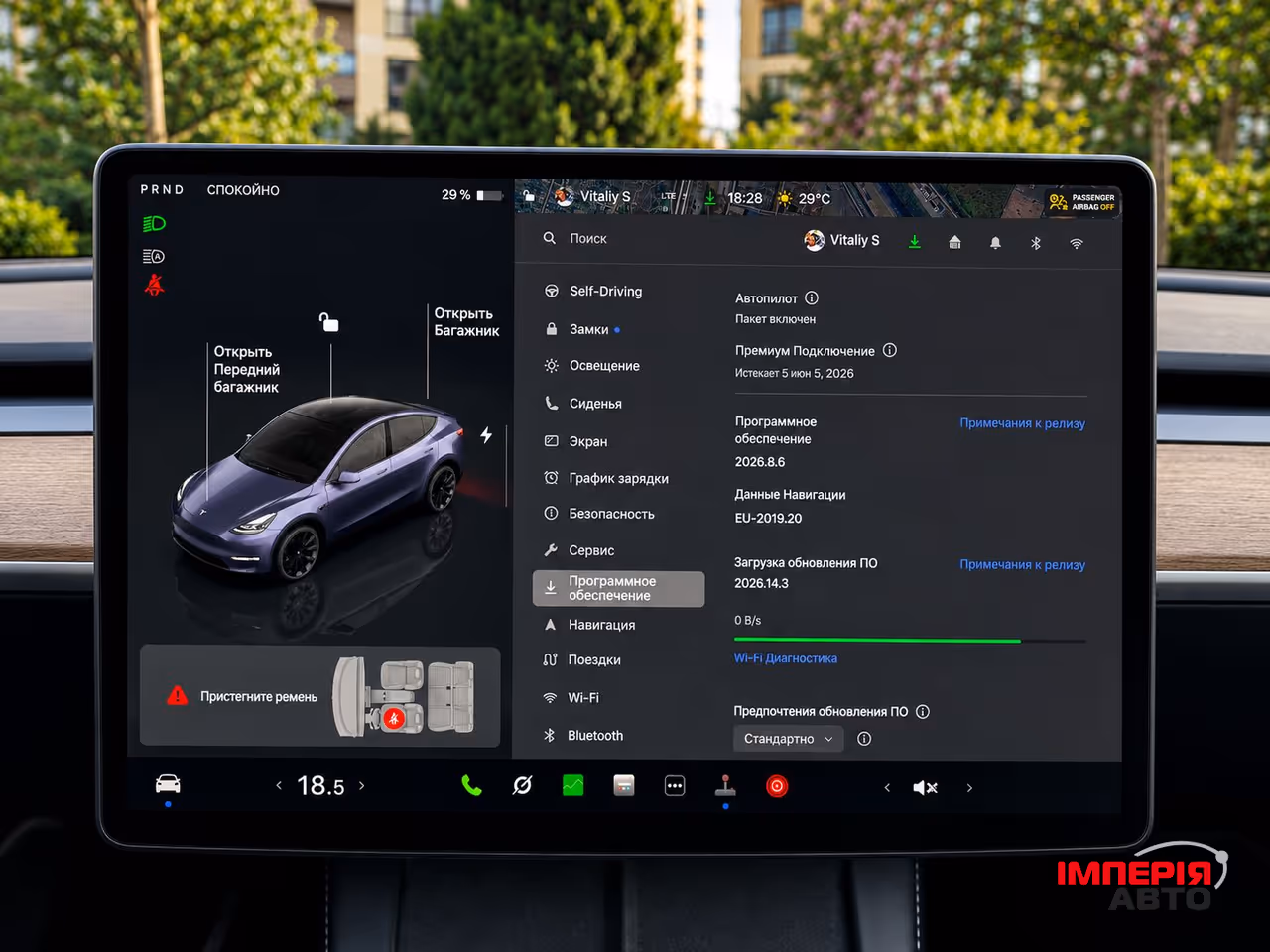Viewport: 1270px width, 952px height.
Task: Tap the lock icon in top status bar
Action: (529, 196)
